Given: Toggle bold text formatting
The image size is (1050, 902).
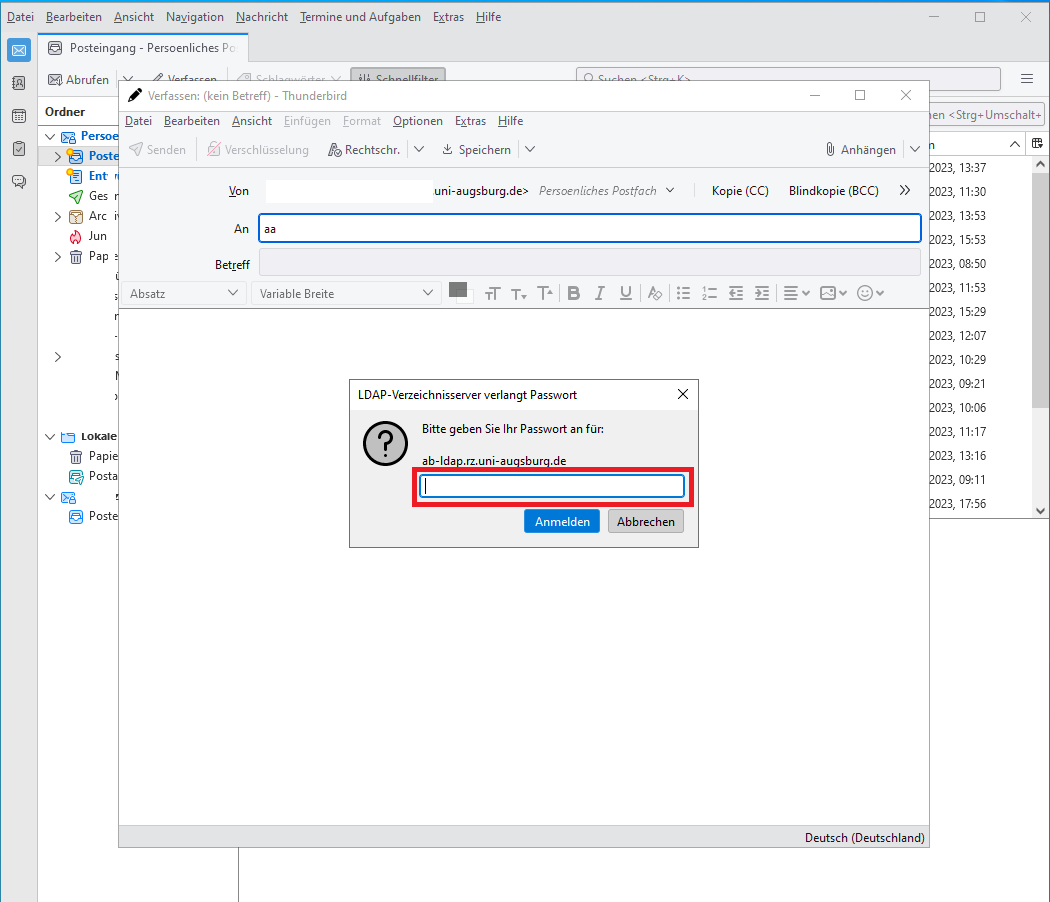Looking at the screenshot, I should 574,293.
